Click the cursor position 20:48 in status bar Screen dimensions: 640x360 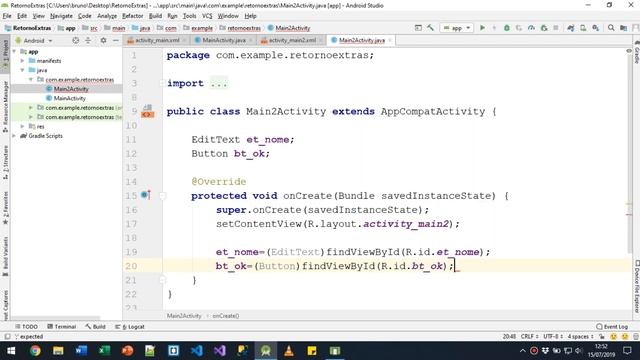(509, 336)
